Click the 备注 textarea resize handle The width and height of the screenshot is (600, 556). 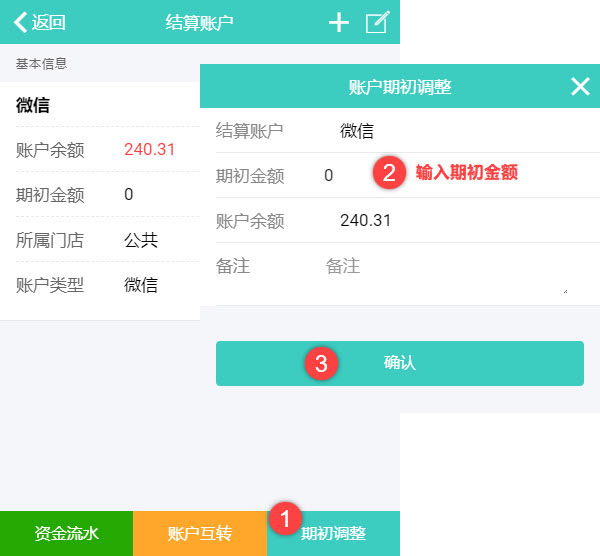point(565,290)
